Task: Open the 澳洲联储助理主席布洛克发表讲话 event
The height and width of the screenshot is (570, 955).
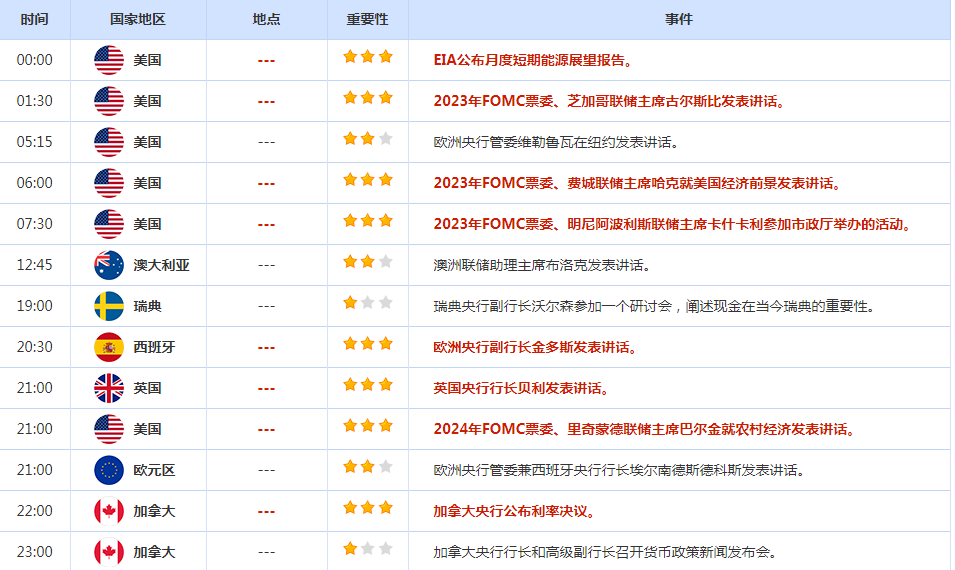Action: point(541,265)
